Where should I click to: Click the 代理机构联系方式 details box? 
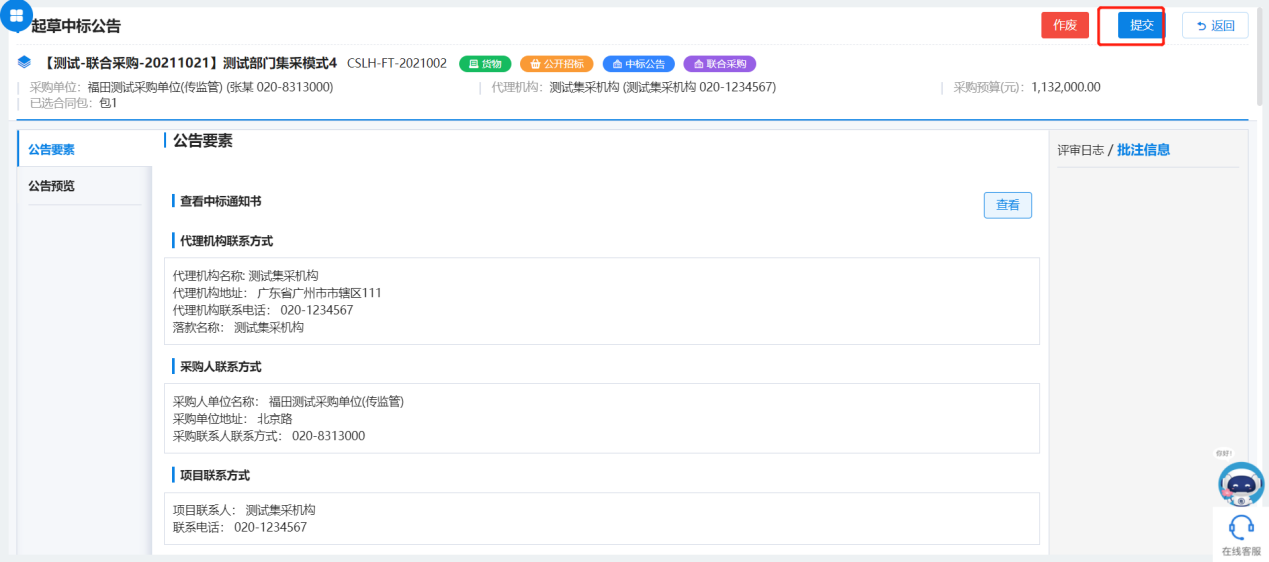pyautogui.click(x=601, y=301)
